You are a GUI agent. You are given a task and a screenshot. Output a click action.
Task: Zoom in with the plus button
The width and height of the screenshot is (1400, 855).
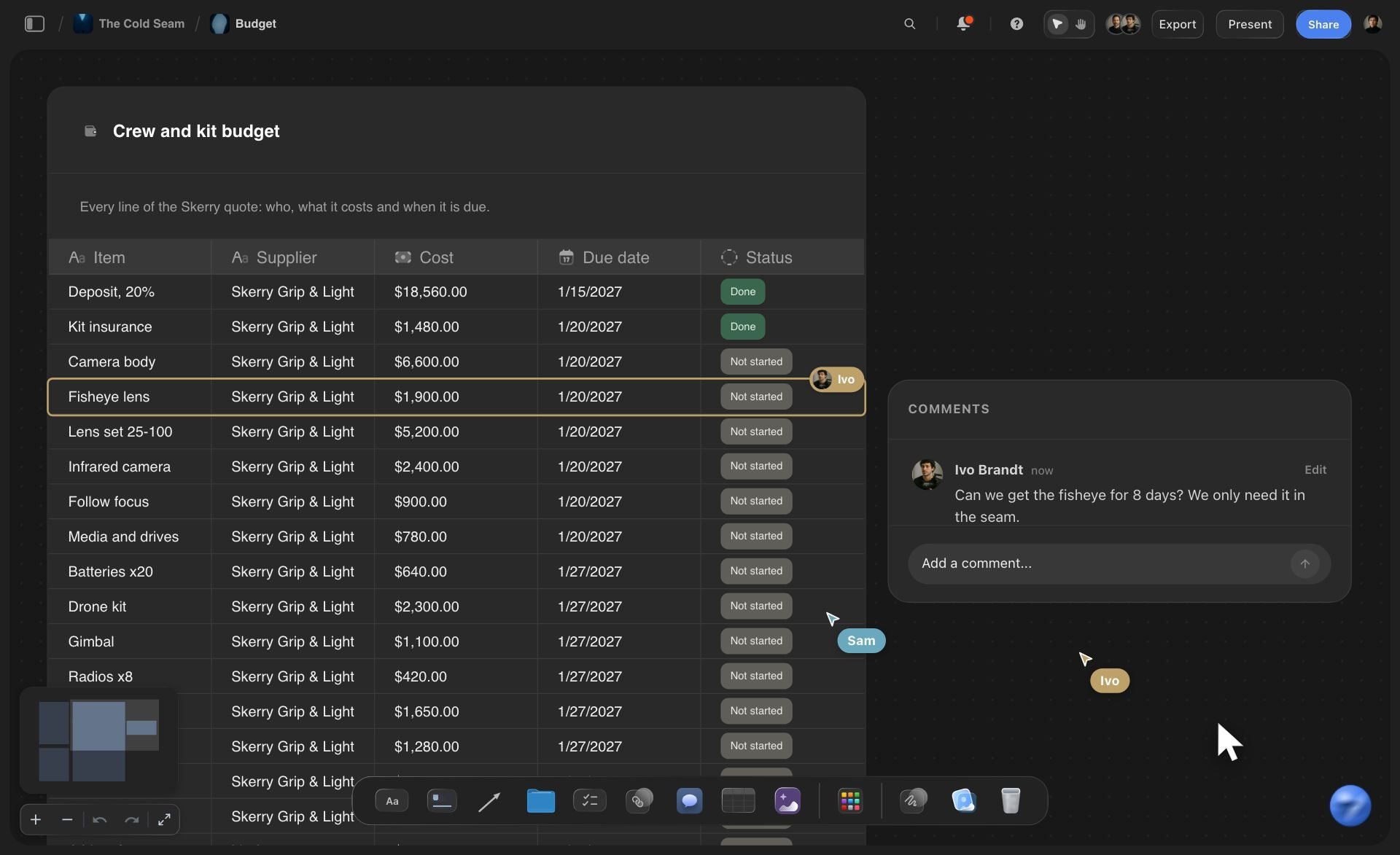(35, 820)
